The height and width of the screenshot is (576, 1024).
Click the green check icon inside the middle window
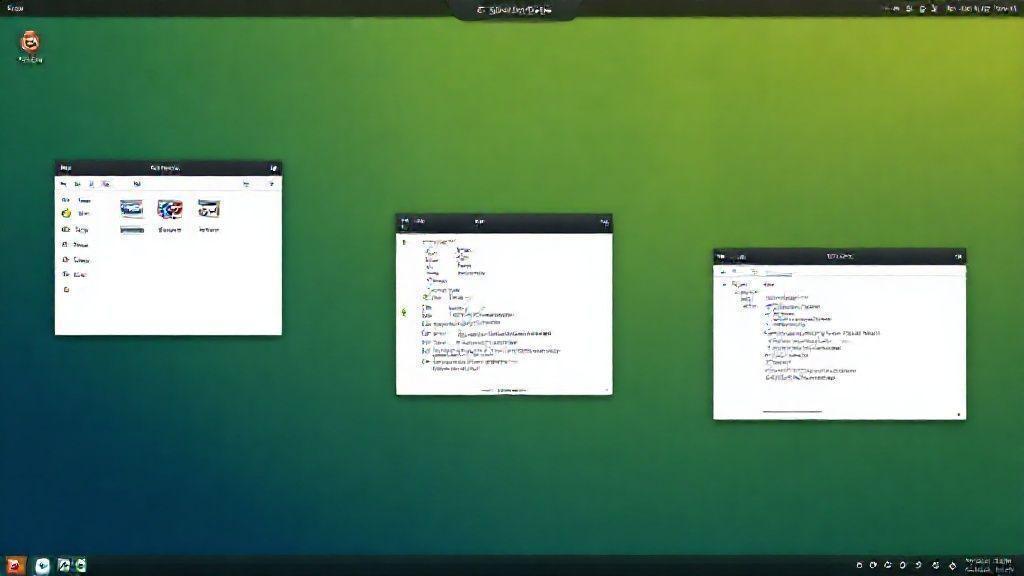tap(426, 297)
